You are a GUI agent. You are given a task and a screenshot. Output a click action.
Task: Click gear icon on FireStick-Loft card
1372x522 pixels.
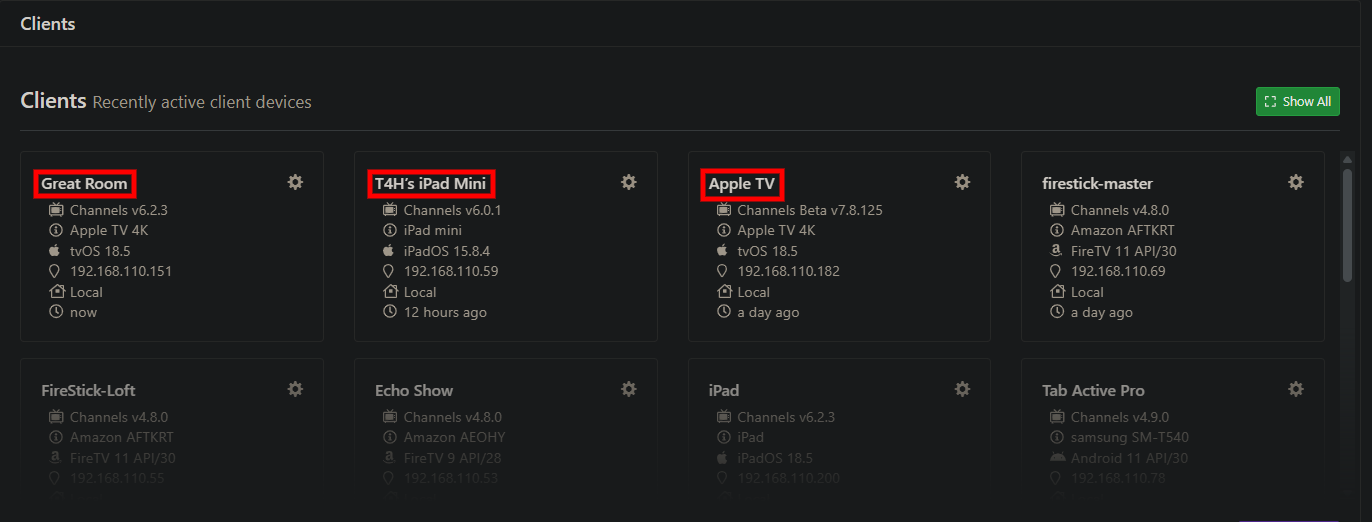[x=295, y=389]
